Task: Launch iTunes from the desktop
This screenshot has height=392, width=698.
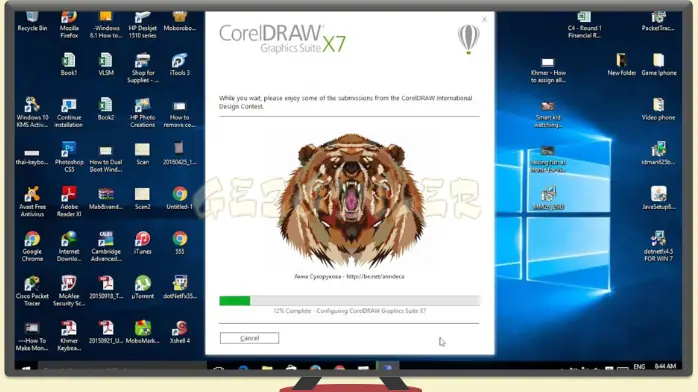Action: (142, 243)
